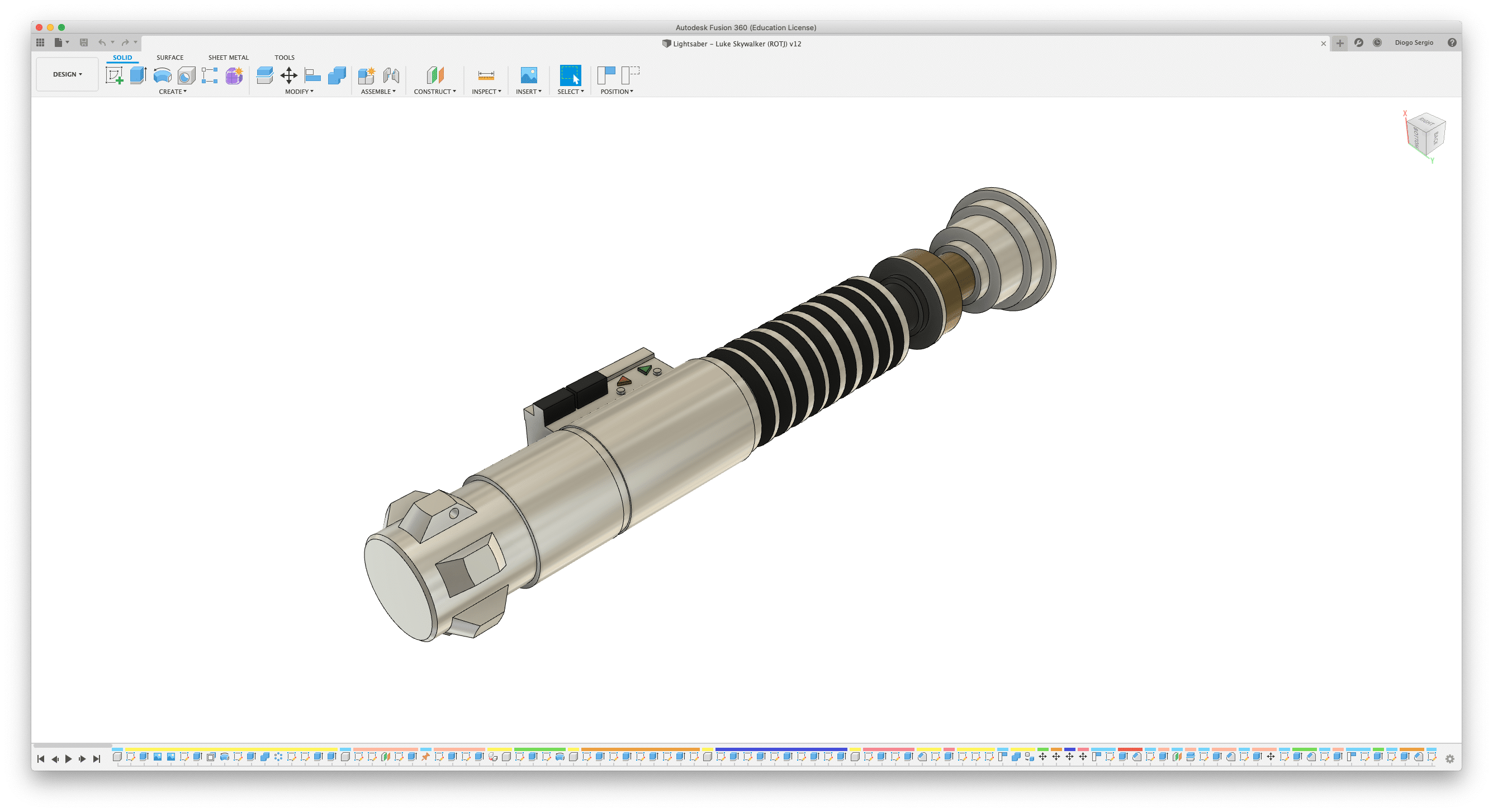Open the undo history dropdown arrow
This screenshot has width=1493, height=812.
[x=112, y=42]
